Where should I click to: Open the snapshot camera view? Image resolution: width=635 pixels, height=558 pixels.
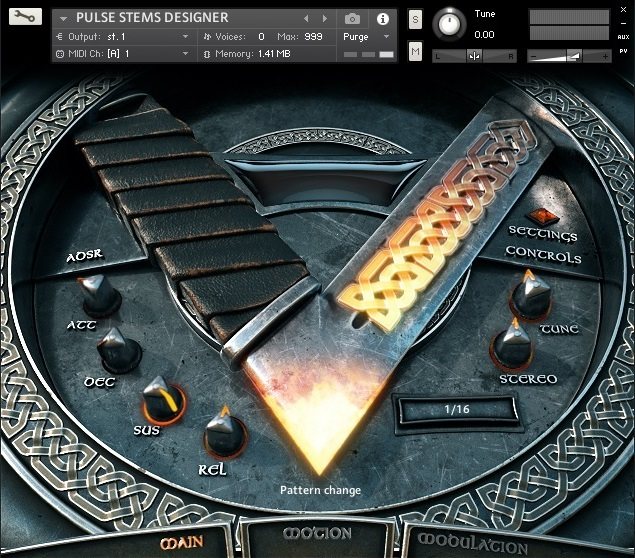352,19
